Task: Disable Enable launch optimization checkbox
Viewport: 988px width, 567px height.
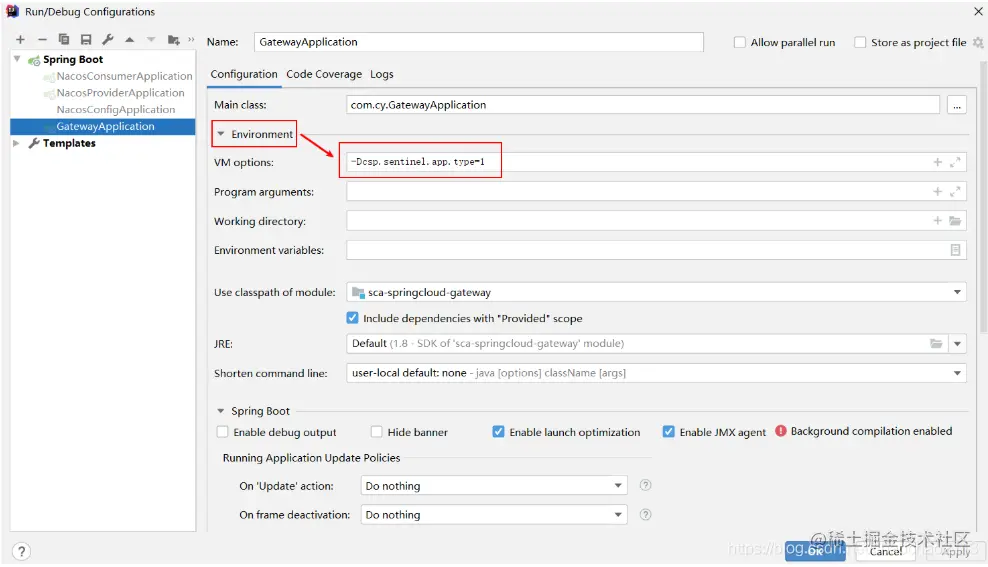Action: coord(498,432)
